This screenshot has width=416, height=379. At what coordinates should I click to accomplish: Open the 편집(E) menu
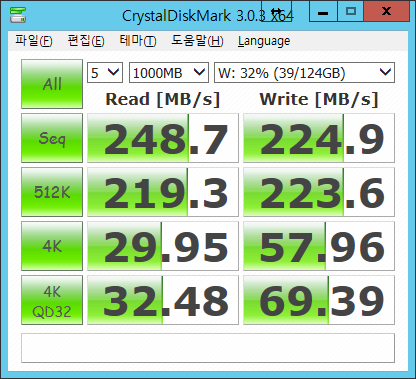point(86,41)
